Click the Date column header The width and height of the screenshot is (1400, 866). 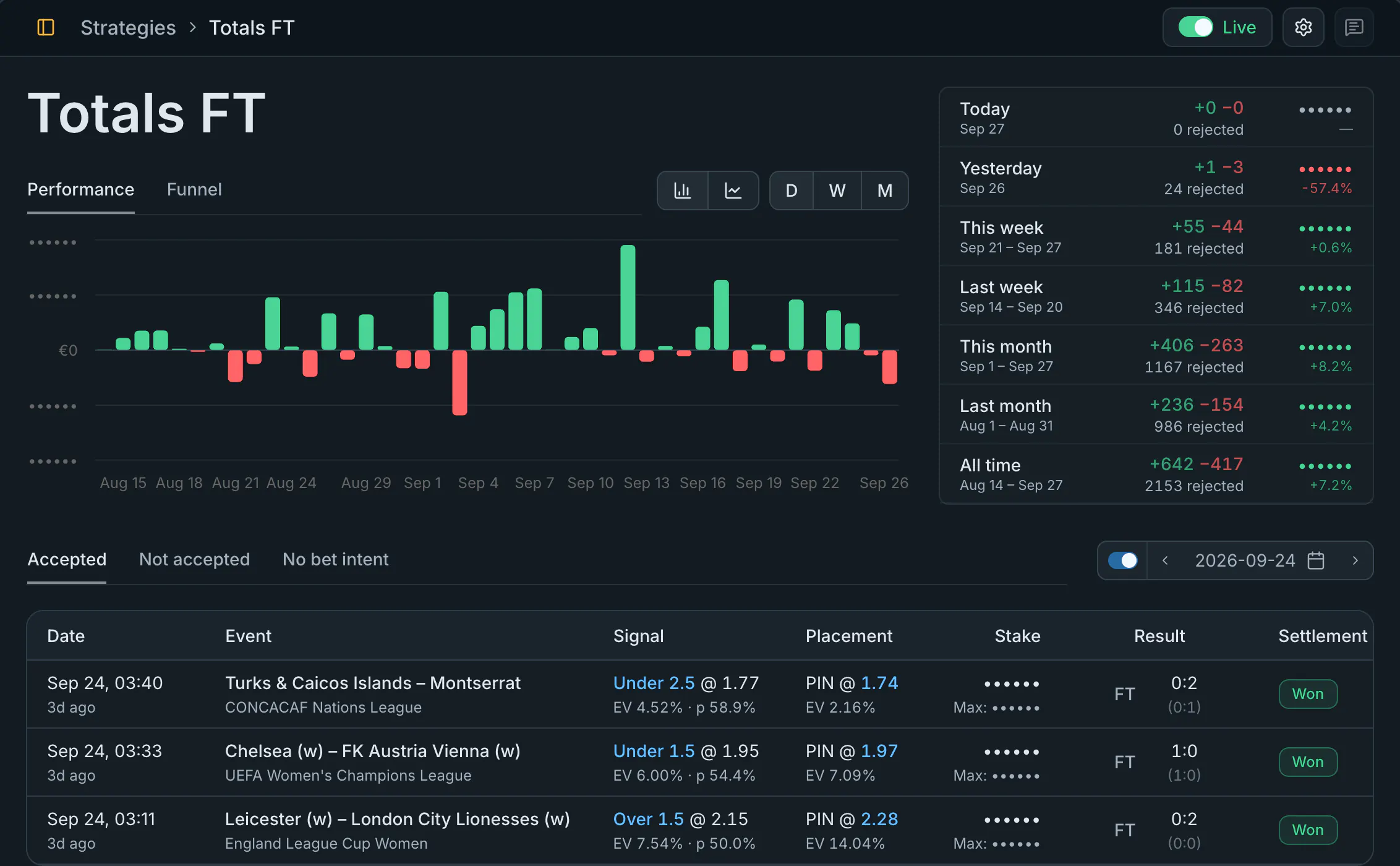tap(66, 636)
